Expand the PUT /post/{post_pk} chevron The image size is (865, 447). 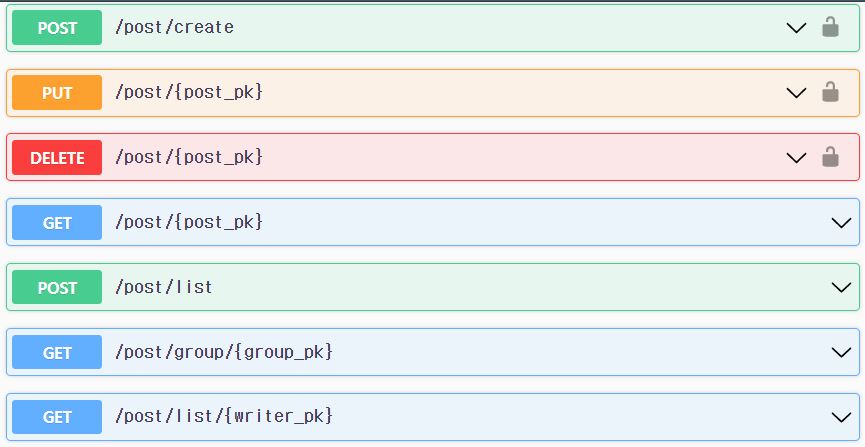pyautogui.click(x=796, y=93)
